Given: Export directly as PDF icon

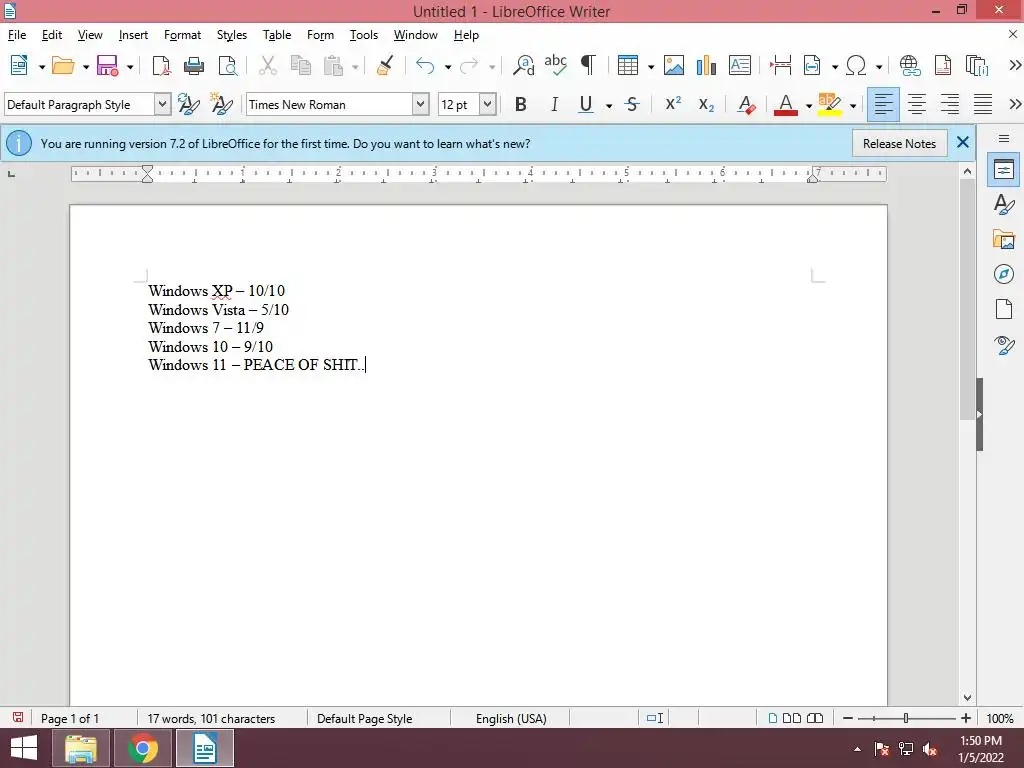Looking at the screenshot, I should pos(161,66).
